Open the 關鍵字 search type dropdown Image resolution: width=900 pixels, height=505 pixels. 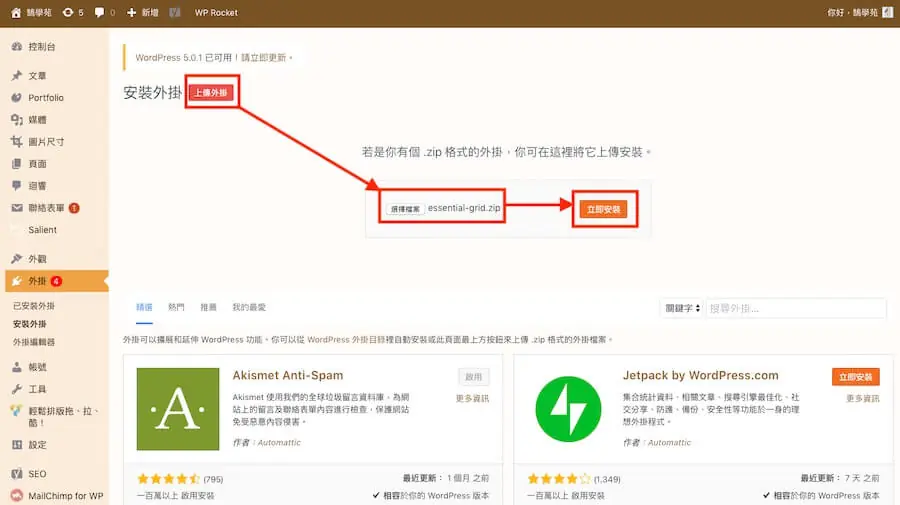pos(682,308)
